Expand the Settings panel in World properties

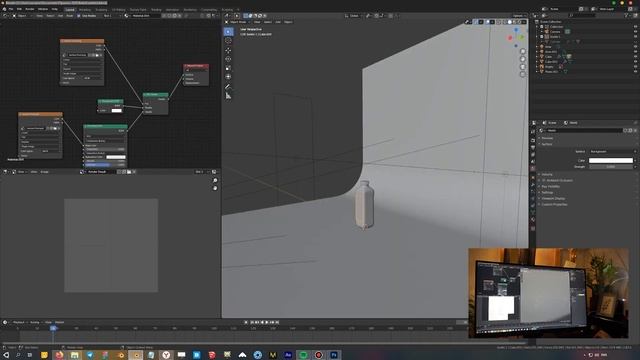(547, 192)
